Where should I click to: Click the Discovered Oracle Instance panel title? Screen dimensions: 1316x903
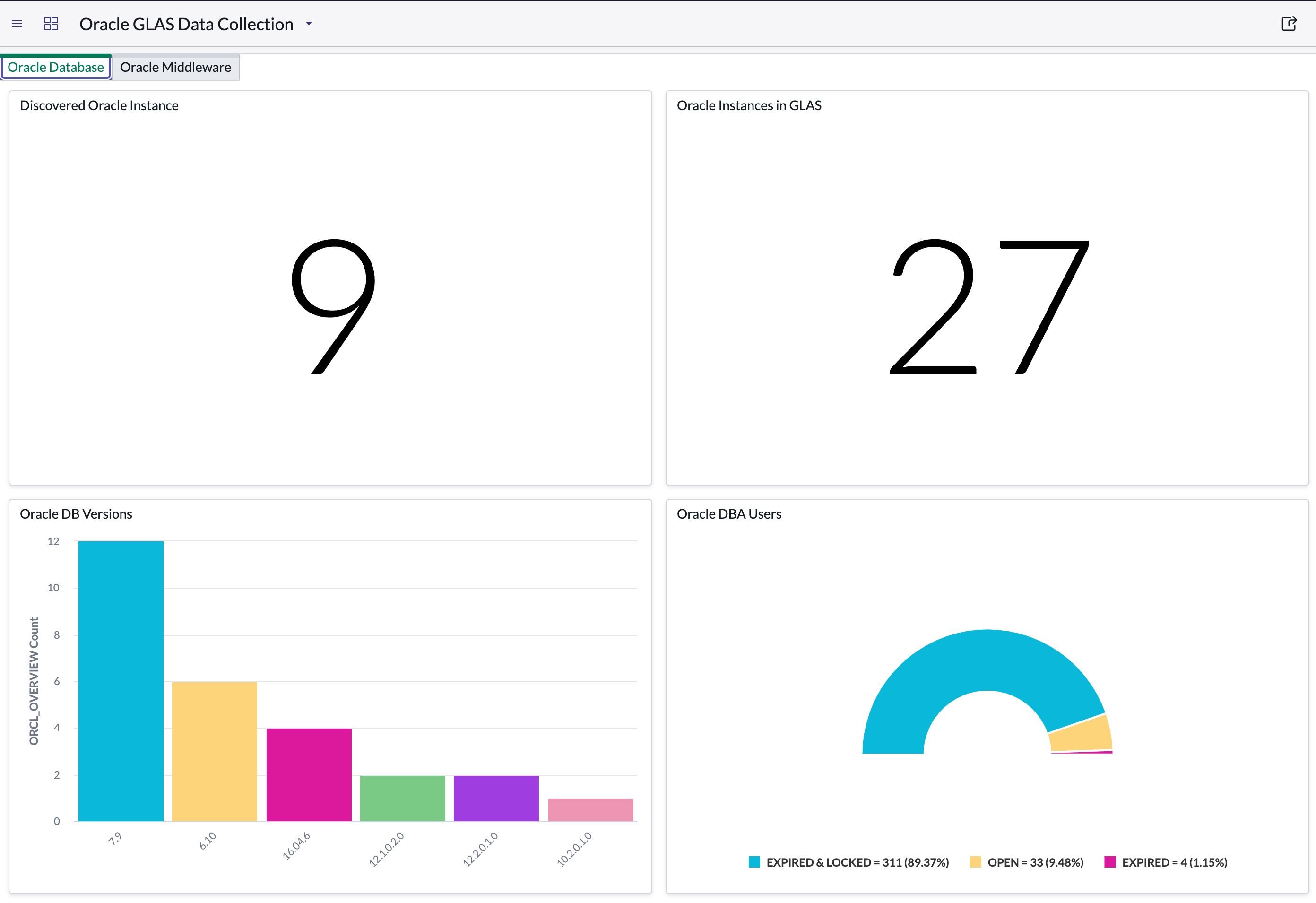(x=99, y=106)
